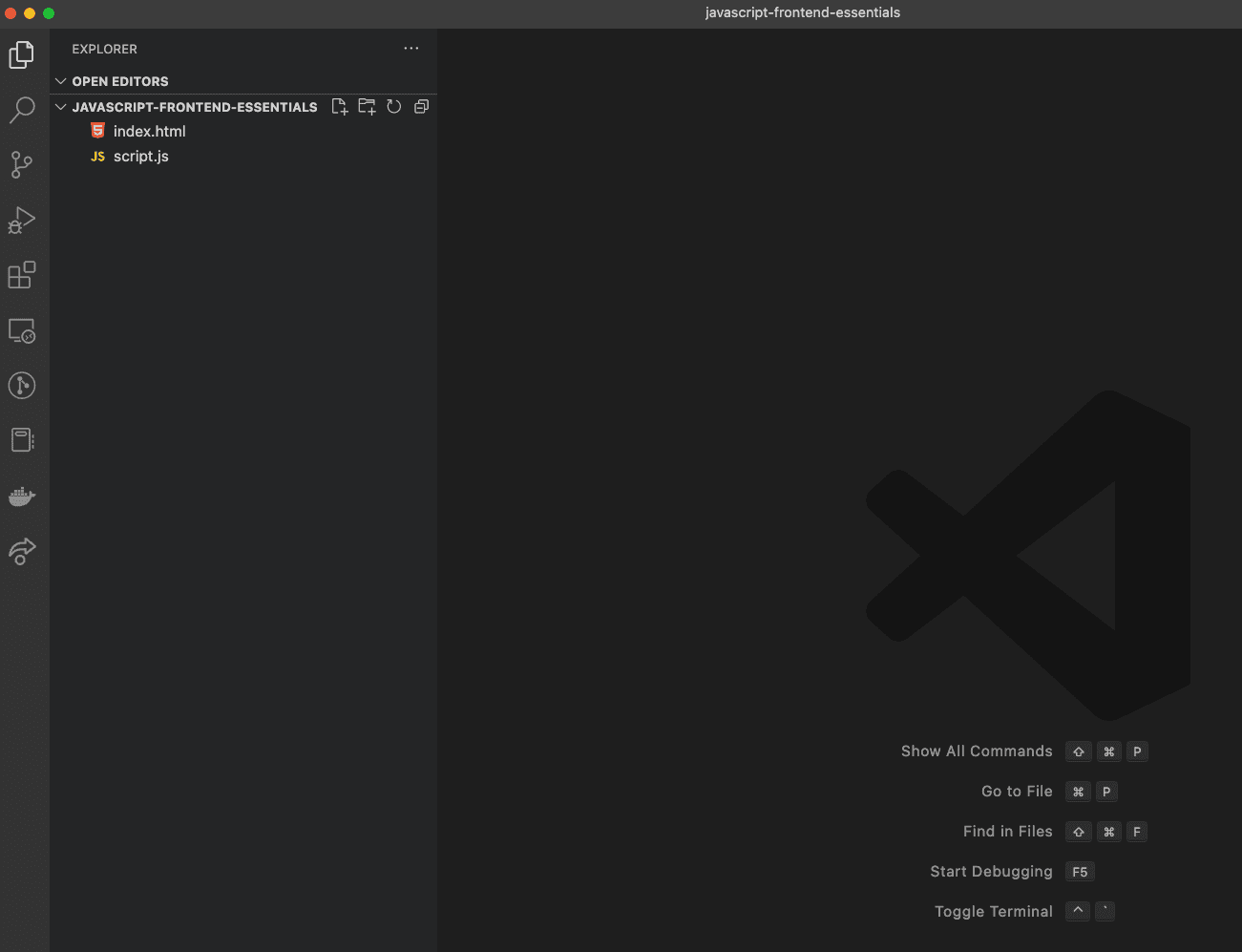Viewport: 1242px width, 952px height.
Task: Click the New File icon
Action: pos(340,107)
